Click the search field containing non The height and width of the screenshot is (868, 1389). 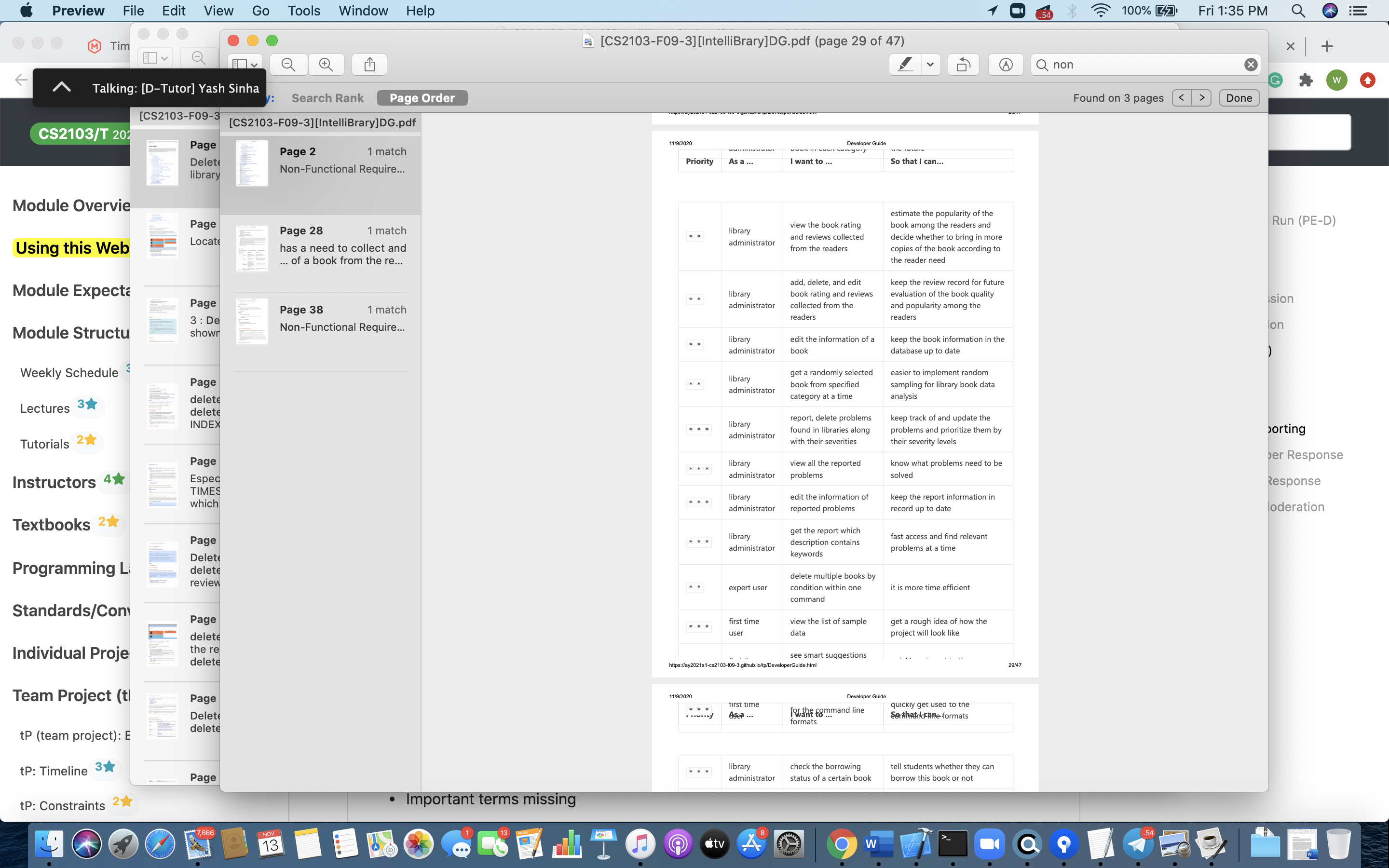[1142, 65]
